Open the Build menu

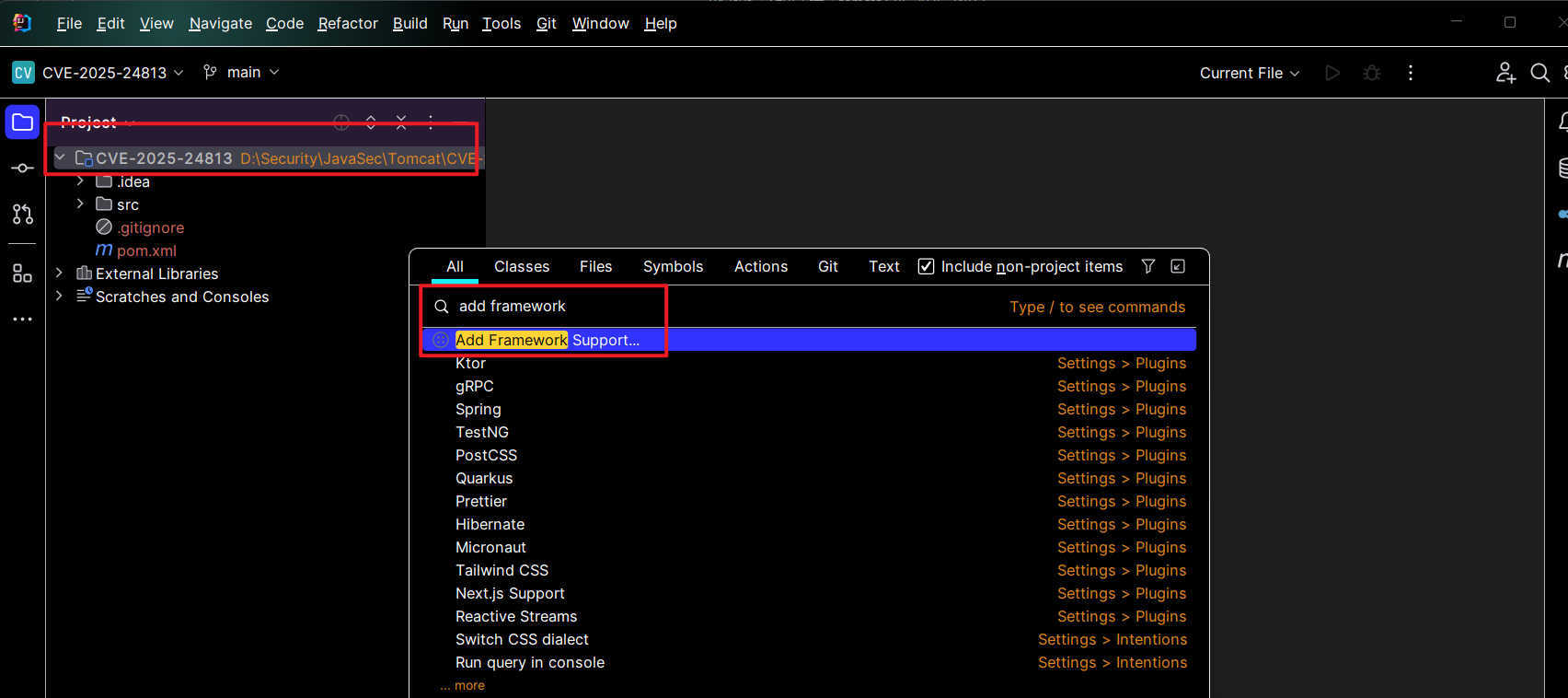tap(409, 23)
